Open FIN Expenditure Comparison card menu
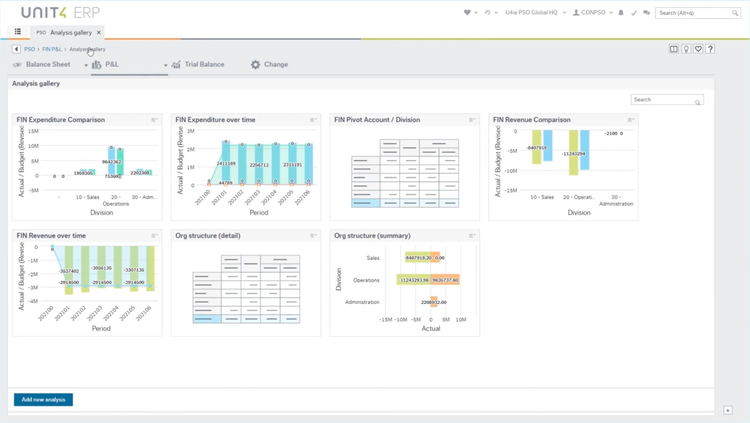The width and height of the screenshot is (750, 423). tap(154, 120)
